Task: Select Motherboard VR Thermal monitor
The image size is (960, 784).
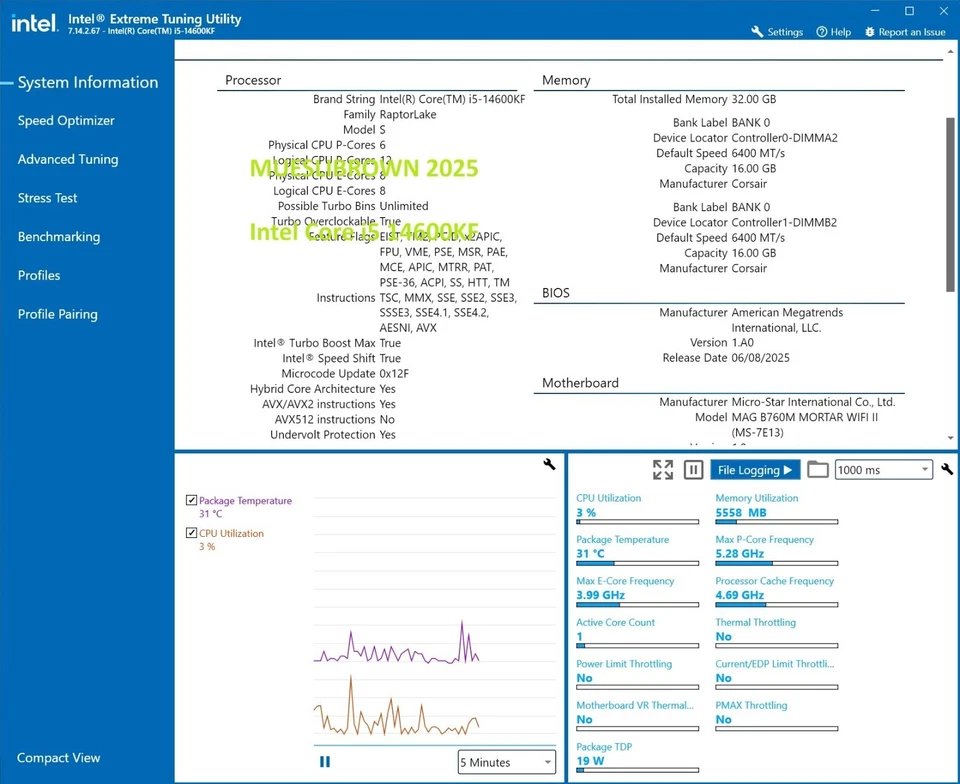Action: pyautogui.click(x=637, y=715)
